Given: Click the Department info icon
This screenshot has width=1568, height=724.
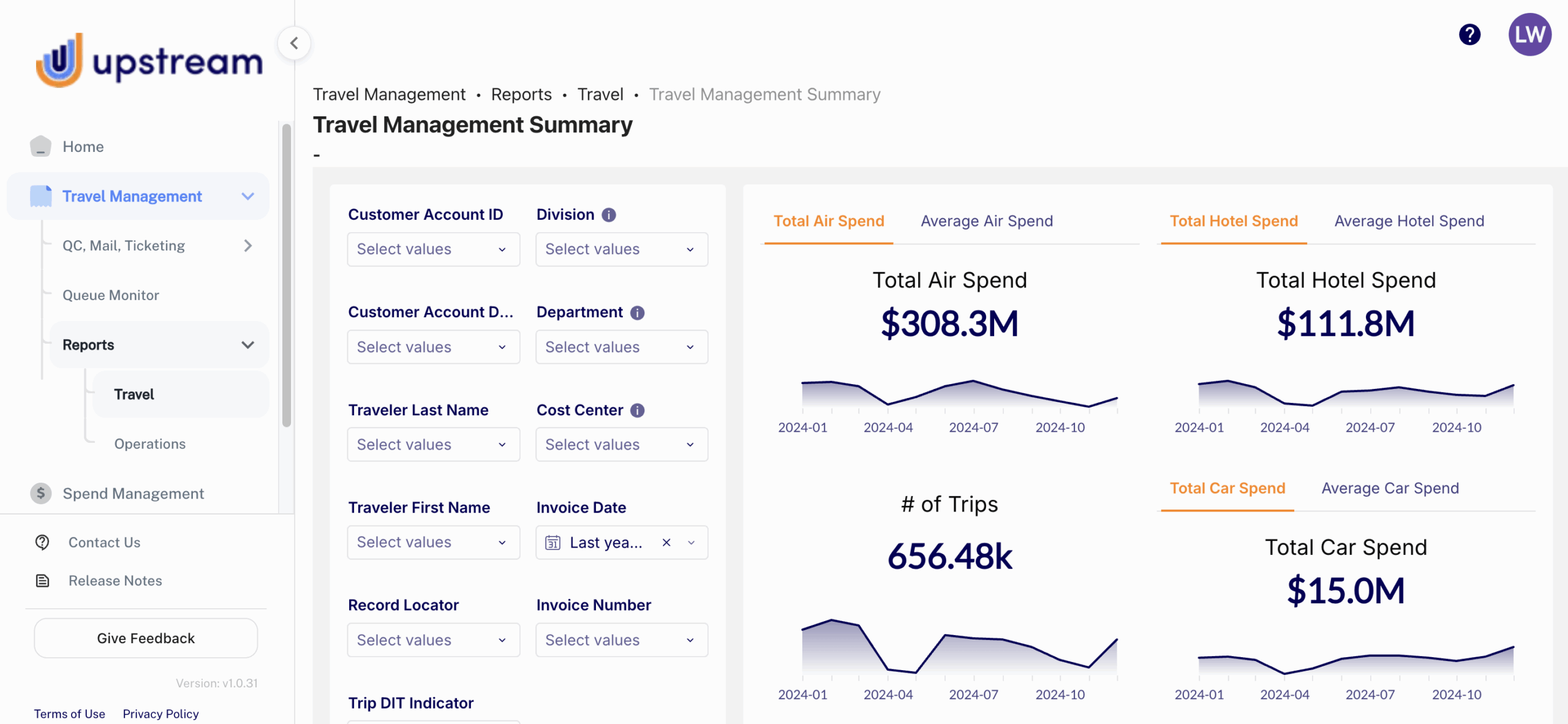Looking at the screenshot, I should (x=637, y=313).
